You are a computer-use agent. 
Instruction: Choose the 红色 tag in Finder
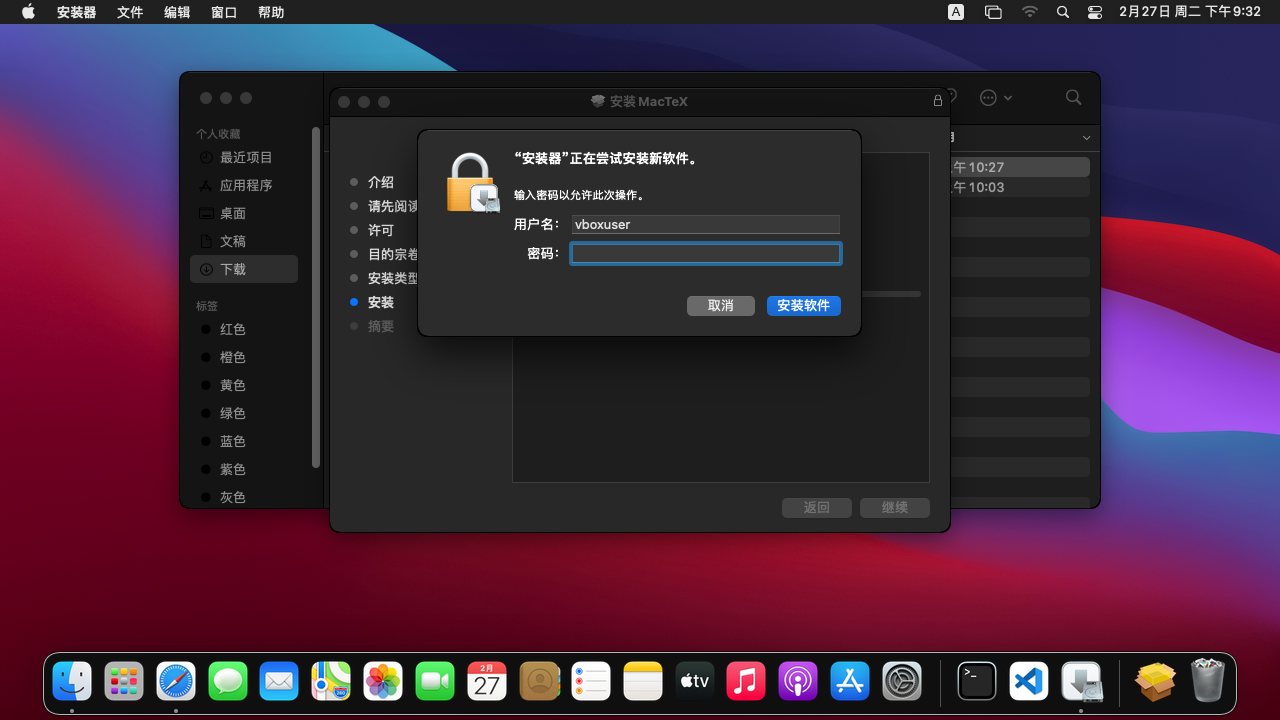[x=244, y=329]
